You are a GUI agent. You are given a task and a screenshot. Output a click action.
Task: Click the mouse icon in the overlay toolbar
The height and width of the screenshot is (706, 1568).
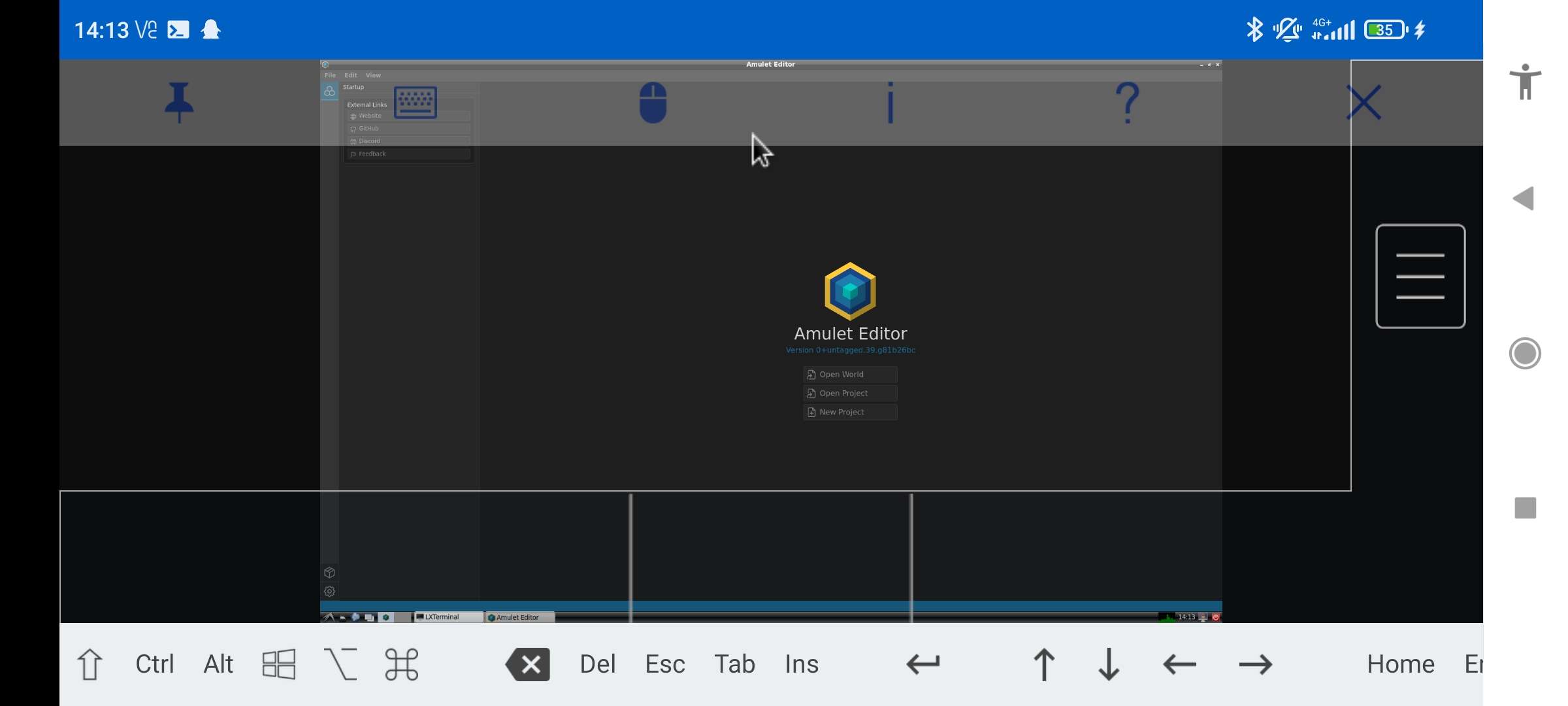pos(653,103)
